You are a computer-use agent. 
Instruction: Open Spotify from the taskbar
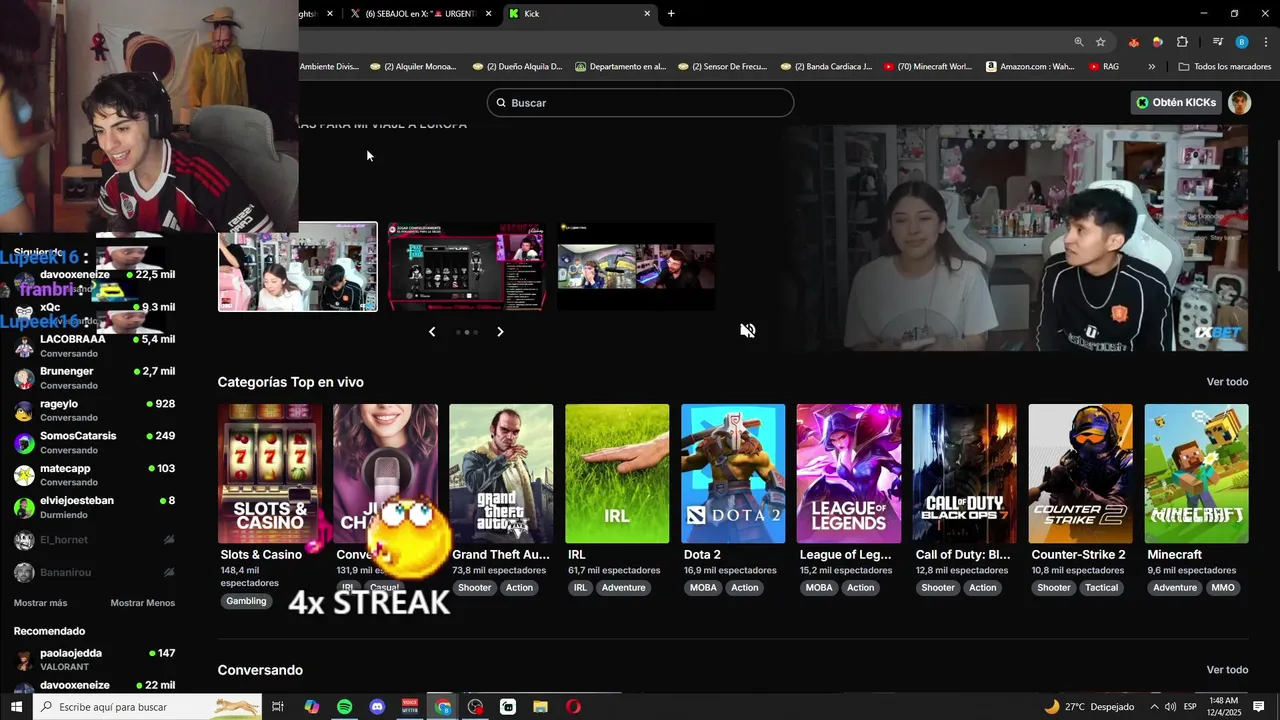[344, 707]
